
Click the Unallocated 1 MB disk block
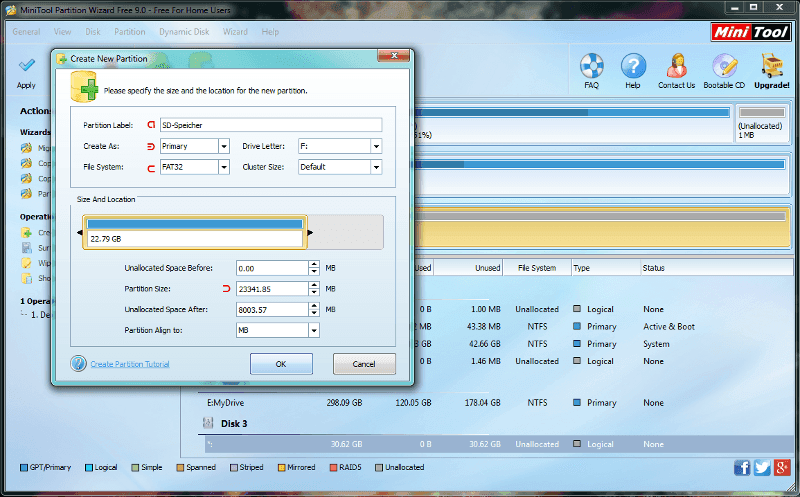(761, 123)
